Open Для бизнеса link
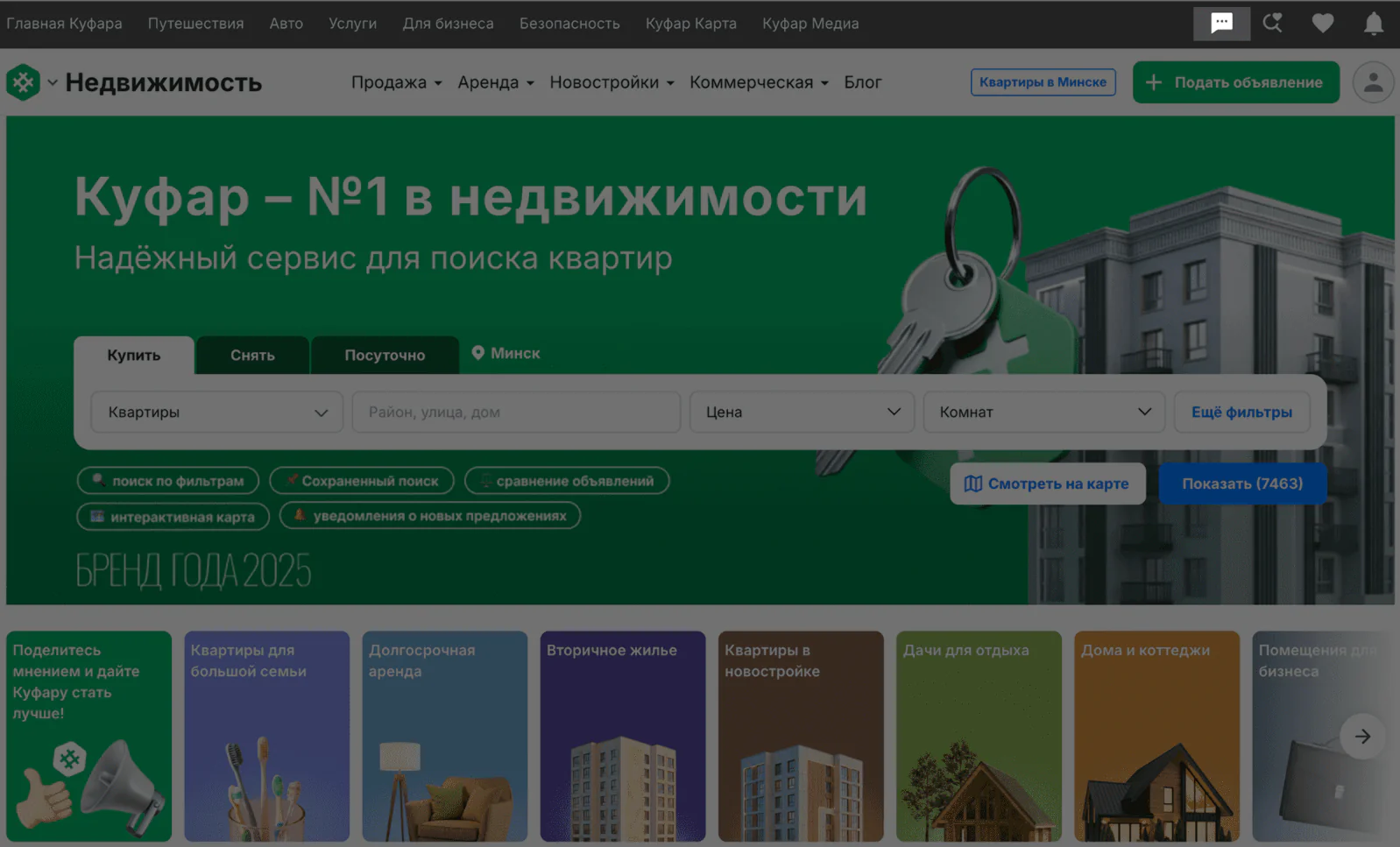Viewport: 1400px width, 847px height. [449, 24]
